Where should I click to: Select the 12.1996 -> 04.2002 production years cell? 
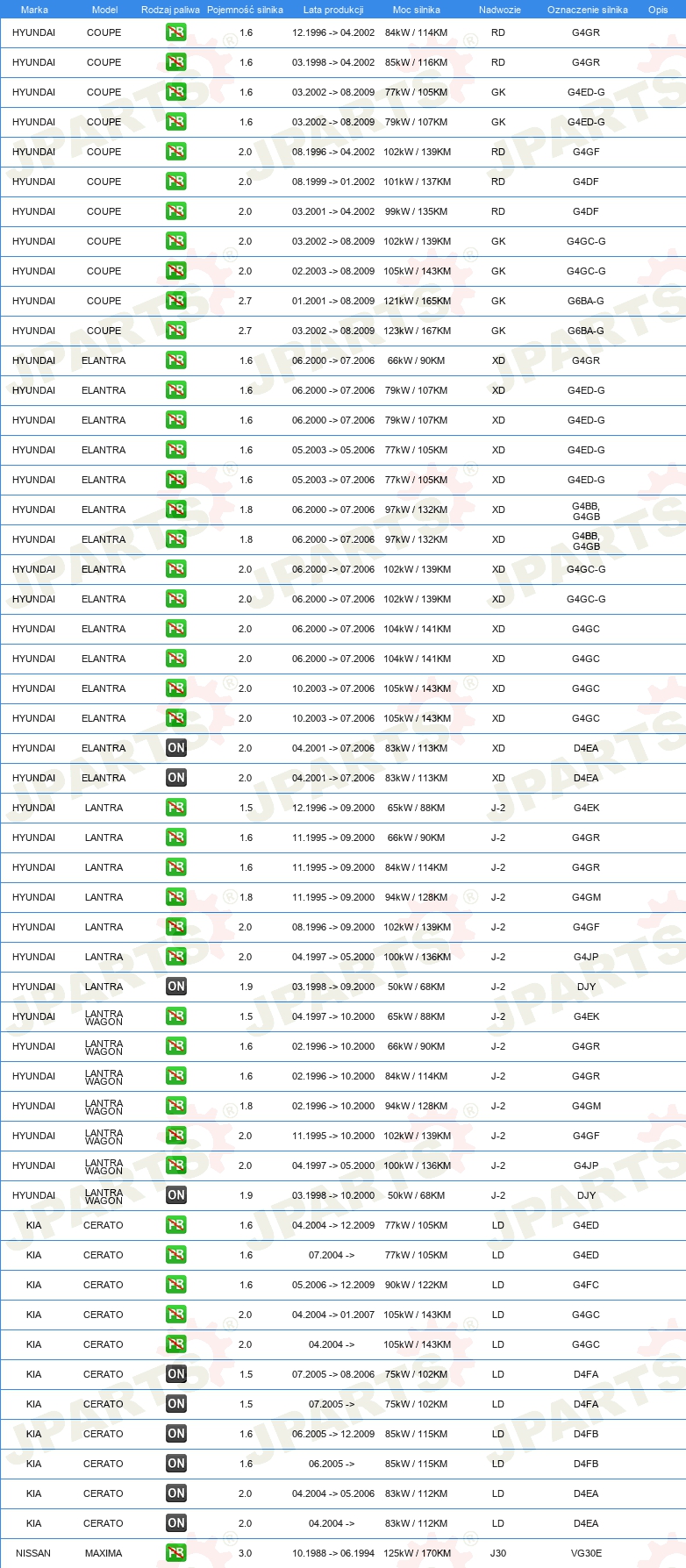click(x=333, y=32)
